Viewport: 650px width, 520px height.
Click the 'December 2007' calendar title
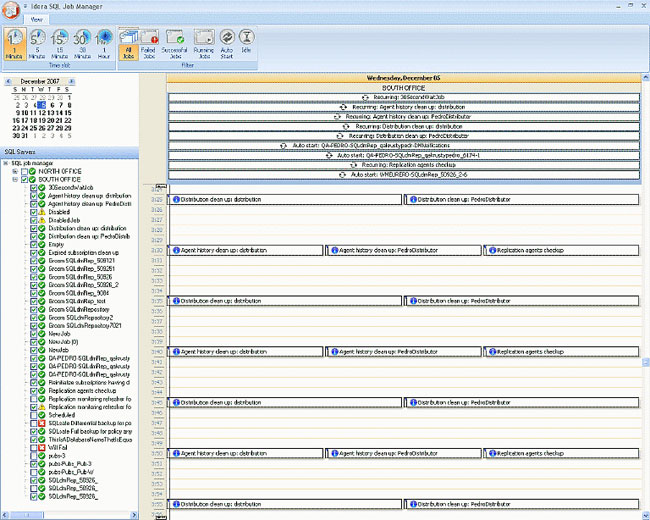point(40,82)
